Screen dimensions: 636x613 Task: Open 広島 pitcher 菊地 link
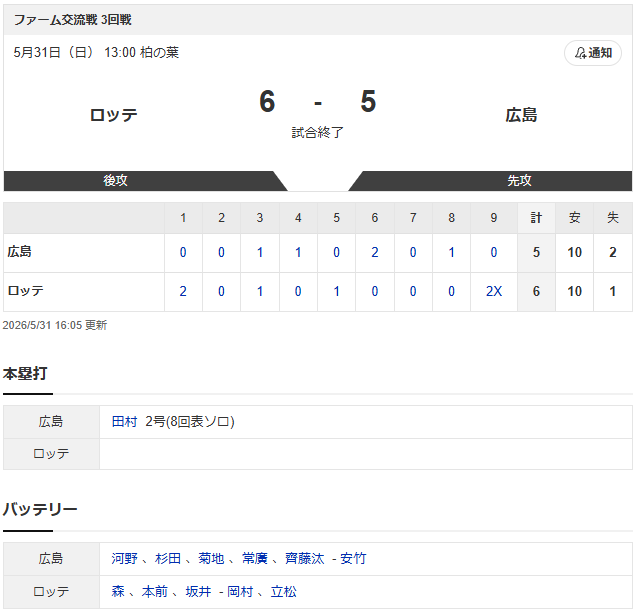click(x=211, y=559)
